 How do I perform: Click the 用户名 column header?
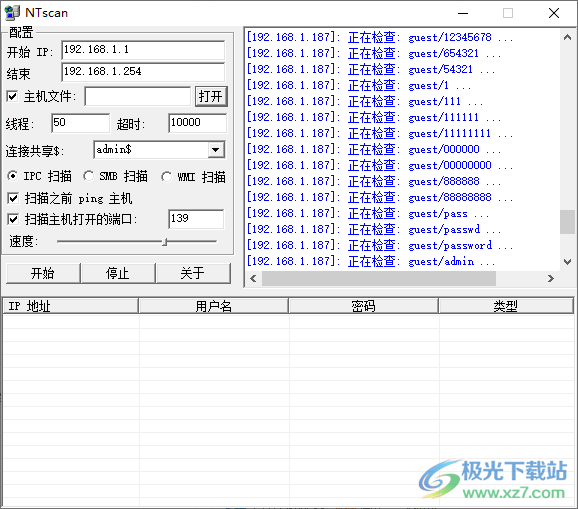pos(214,306)
